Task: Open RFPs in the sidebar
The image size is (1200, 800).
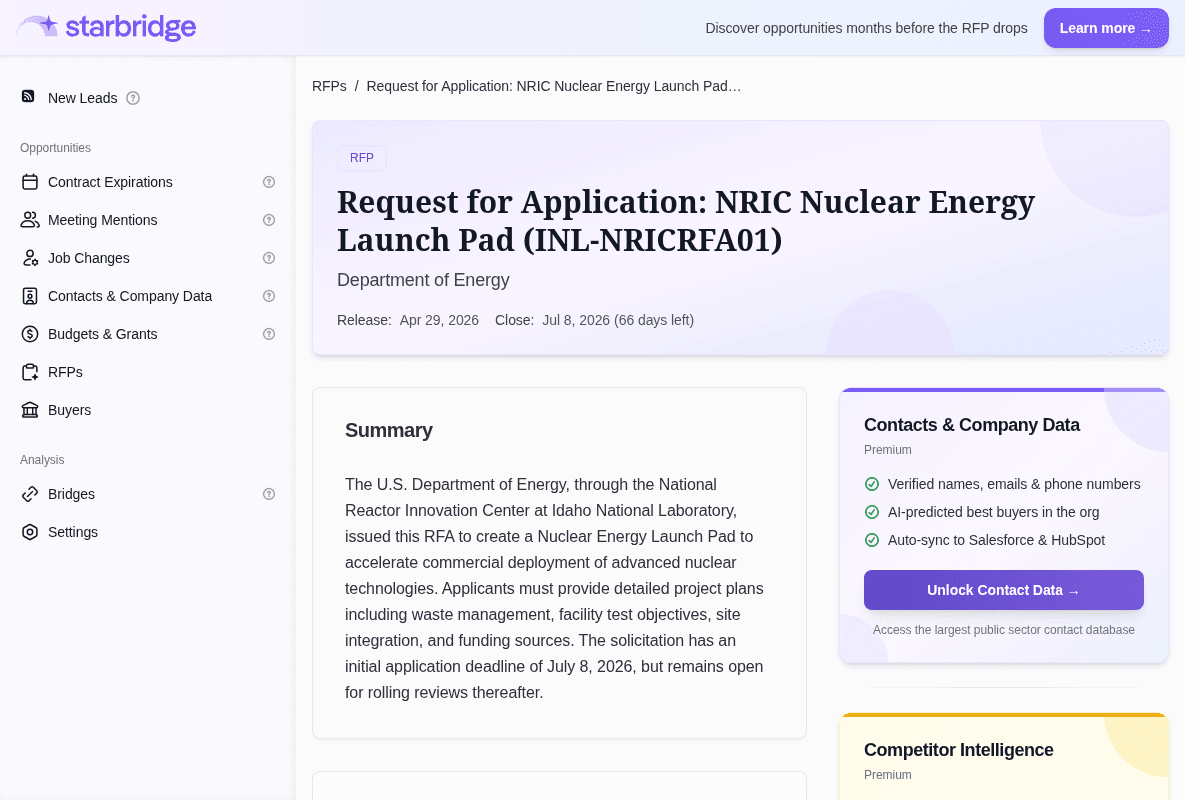Action: point(65,372)
